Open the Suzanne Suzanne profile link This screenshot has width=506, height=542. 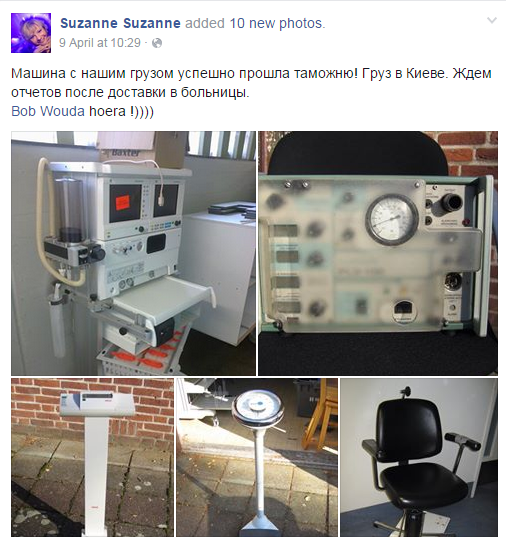pyautogui.click(x=120, y=23)
